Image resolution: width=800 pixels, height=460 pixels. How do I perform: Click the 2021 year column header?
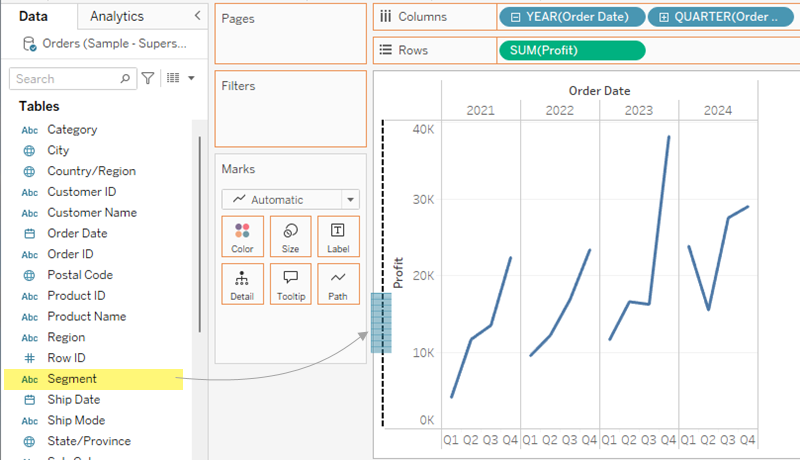(481, 110)
